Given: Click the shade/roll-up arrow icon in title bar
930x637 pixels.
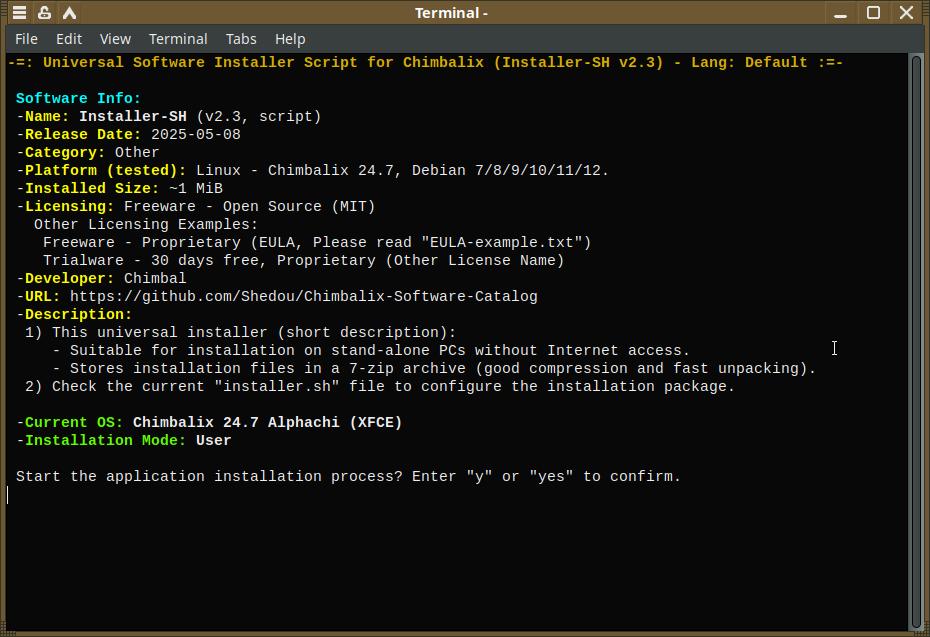Looking at the screenshot, I should 69,13.
